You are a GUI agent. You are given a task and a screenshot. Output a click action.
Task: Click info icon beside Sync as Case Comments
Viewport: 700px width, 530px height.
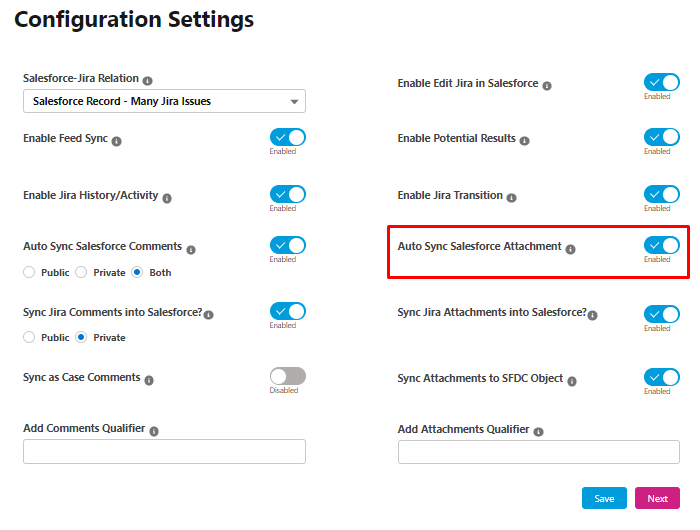point(149,380)
